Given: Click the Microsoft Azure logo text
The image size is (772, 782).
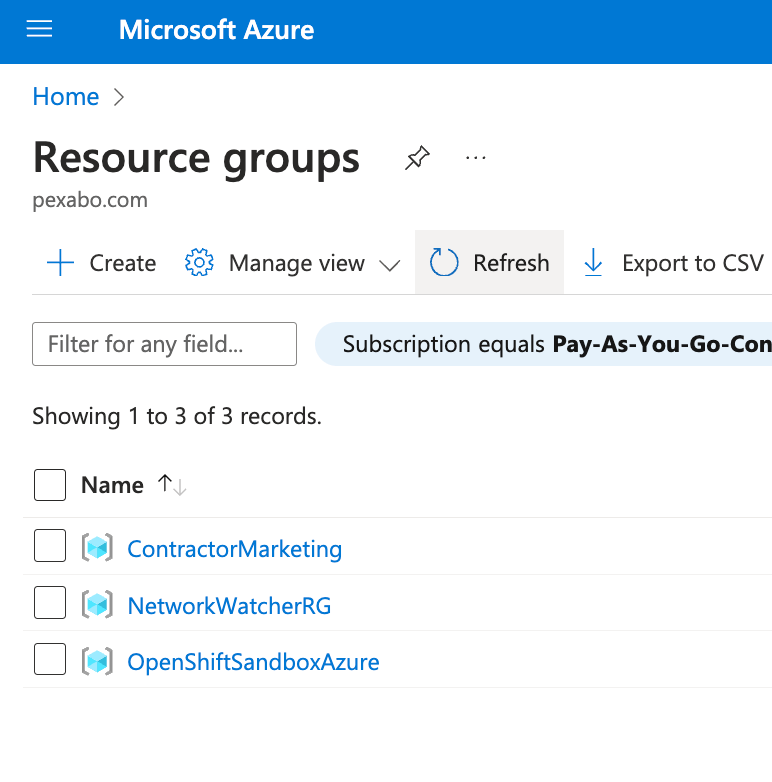Looking at the screenshot, I should coord(216,30).
